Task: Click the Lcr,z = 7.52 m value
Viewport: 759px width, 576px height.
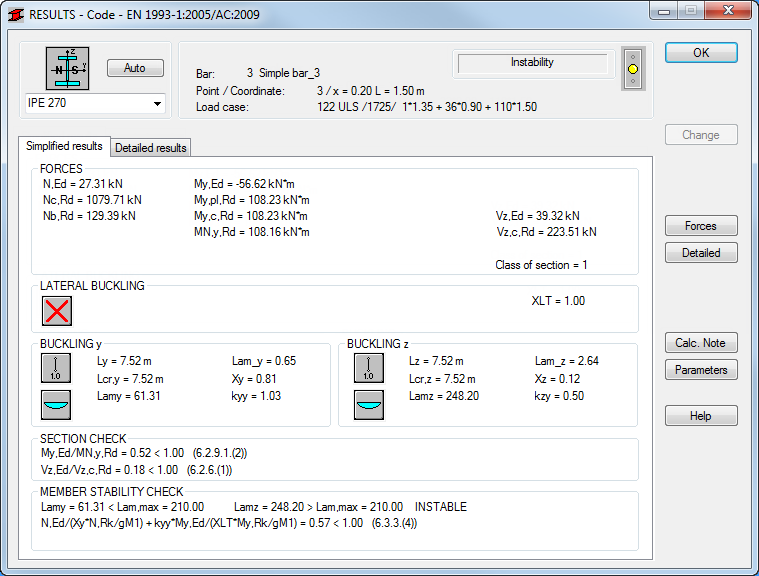Action: click(442, 379)
